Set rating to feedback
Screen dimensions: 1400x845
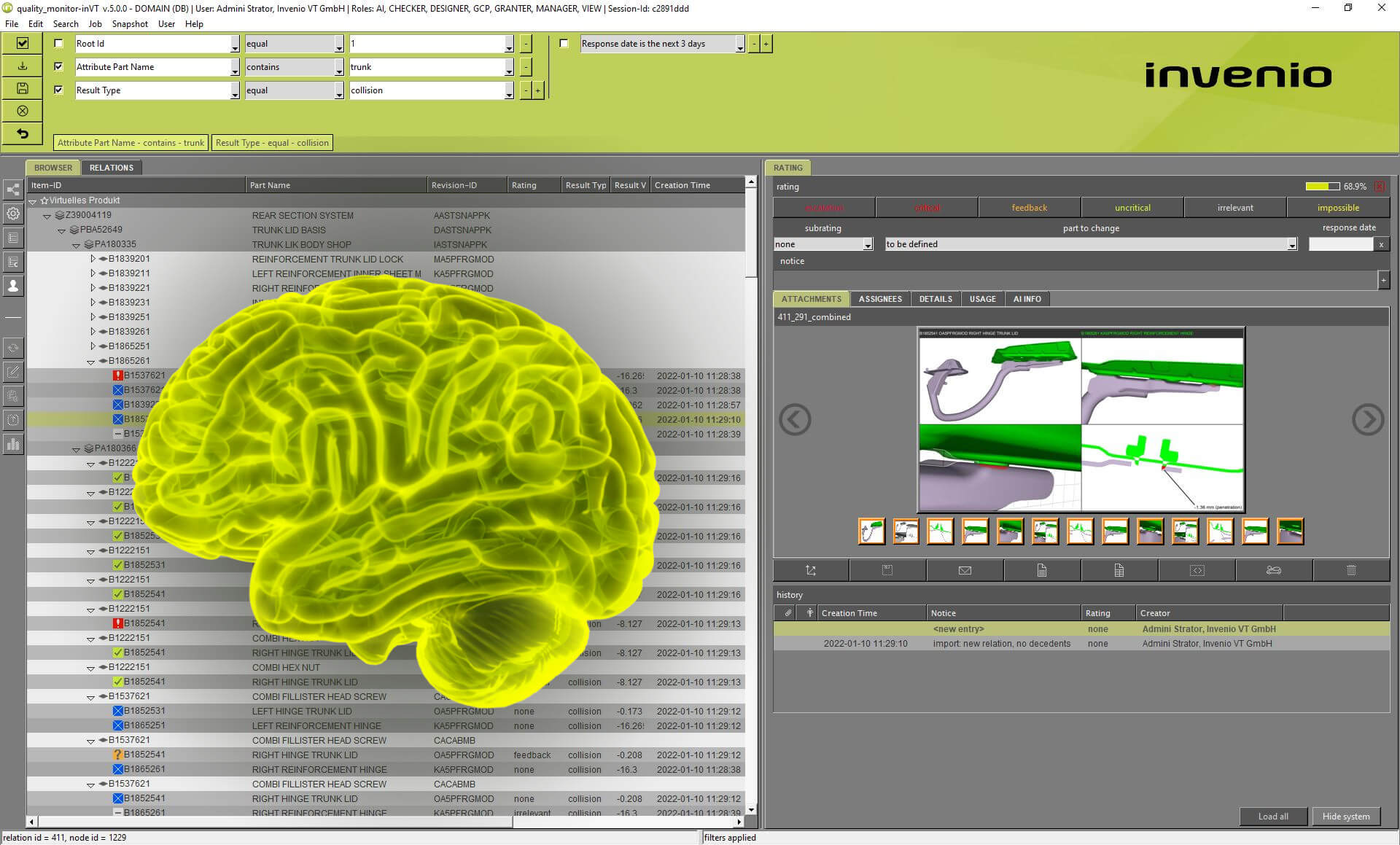click(x=1029, y=208)
